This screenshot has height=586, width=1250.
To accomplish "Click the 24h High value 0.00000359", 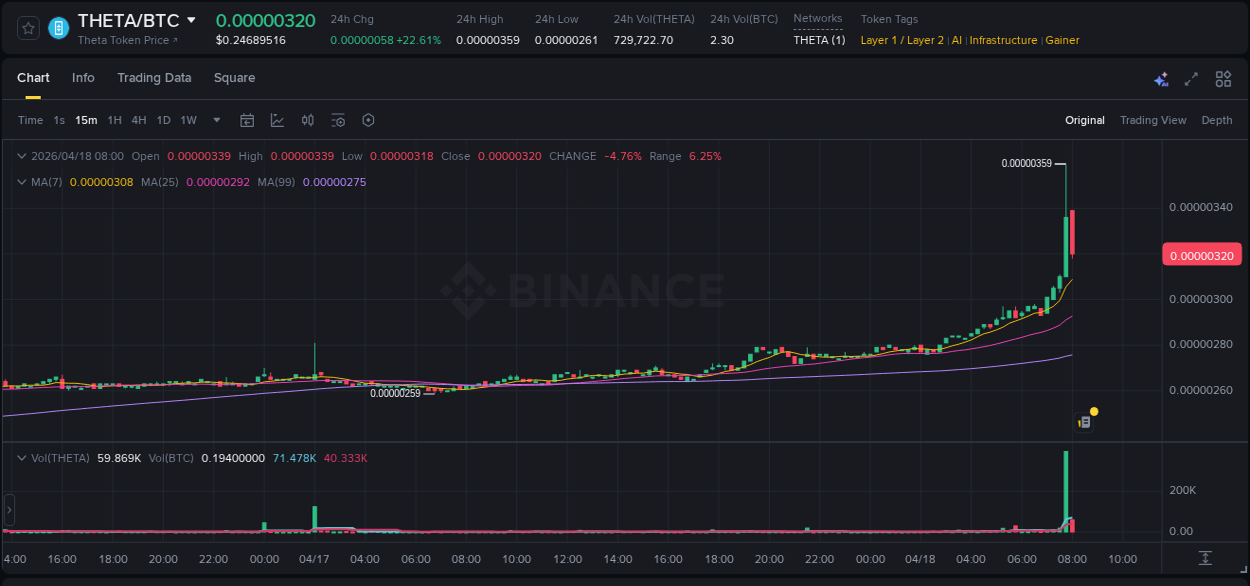I will 487,41.
